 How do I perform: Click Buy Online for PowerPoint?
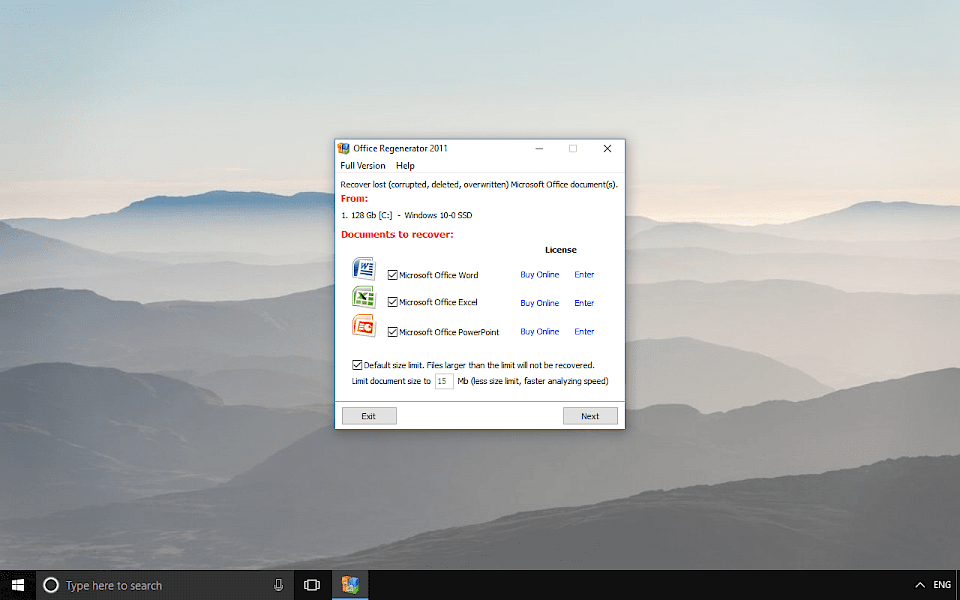pyautogui.click(x=539, y=331)
